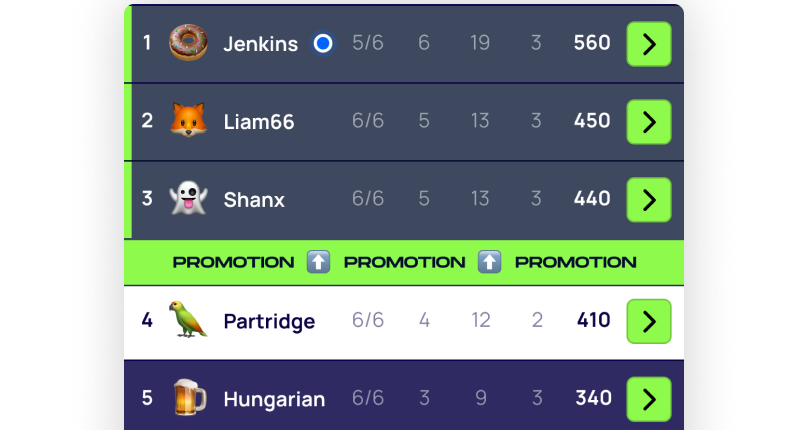The image size is (808, 432).
Task: Click the first up-arrow icon in the promotion banner
Action: (x=318, y=262)
